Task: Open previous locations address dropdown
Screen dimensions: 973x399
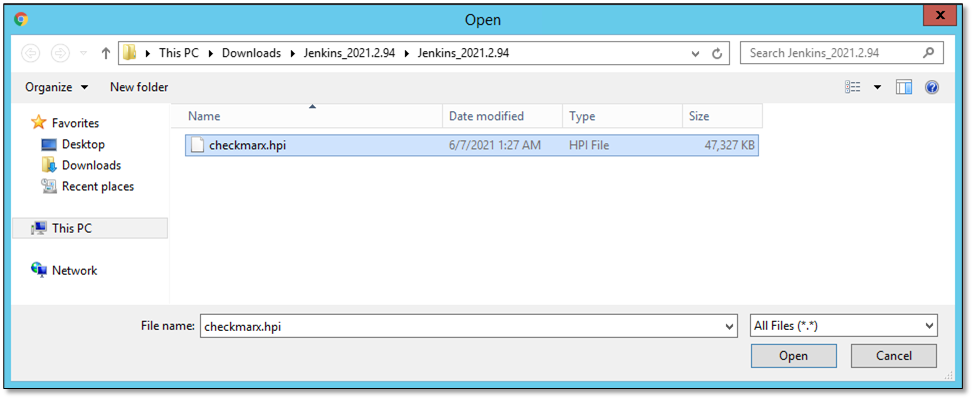Action: click(x=696, y=53)
